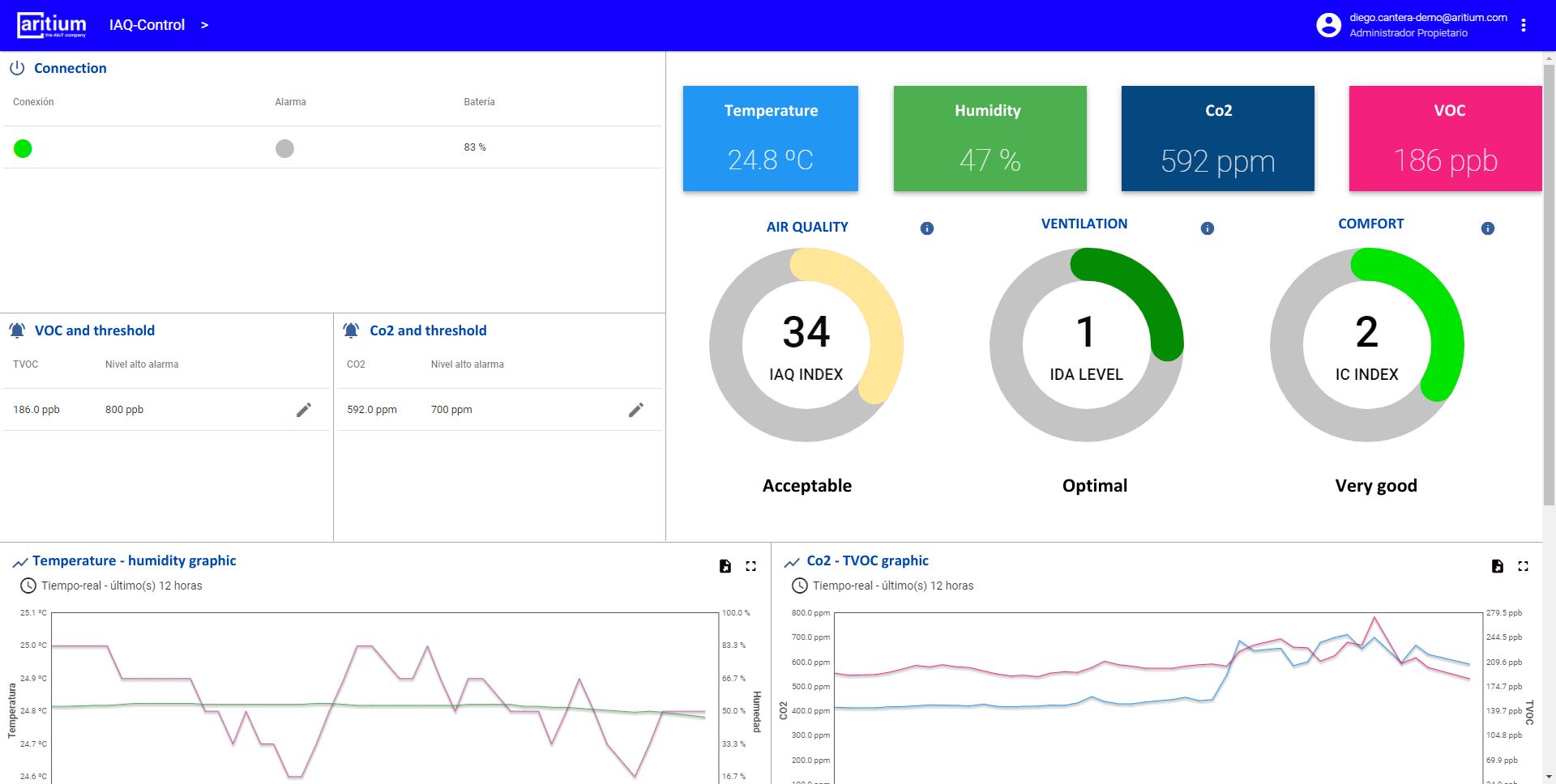Show Ventilation info tooltip

[1208, 228]
